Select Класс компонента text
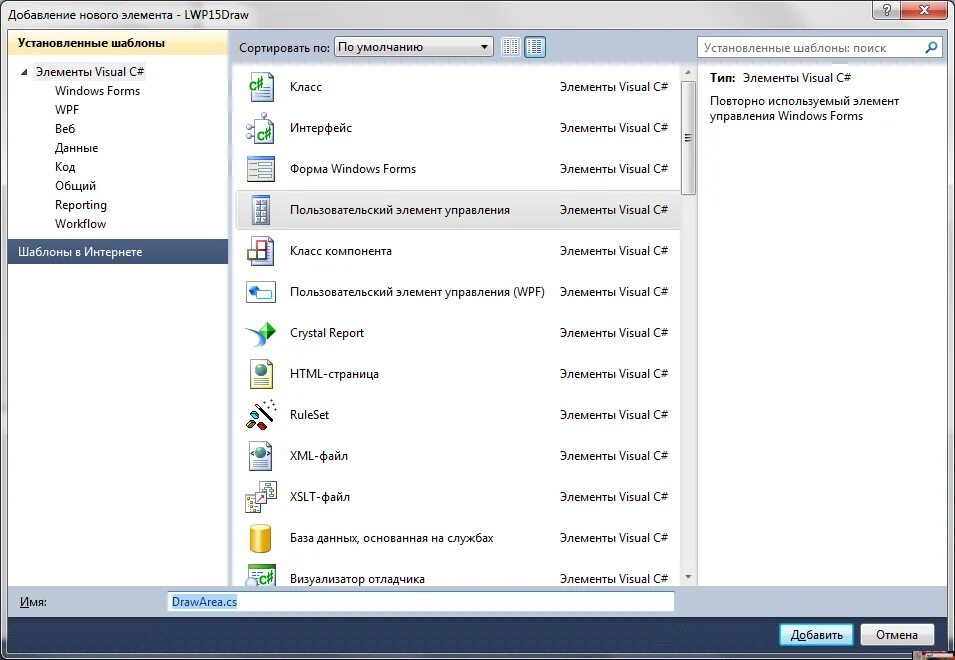This screenshot has height=660, width=955. [340, 251]
